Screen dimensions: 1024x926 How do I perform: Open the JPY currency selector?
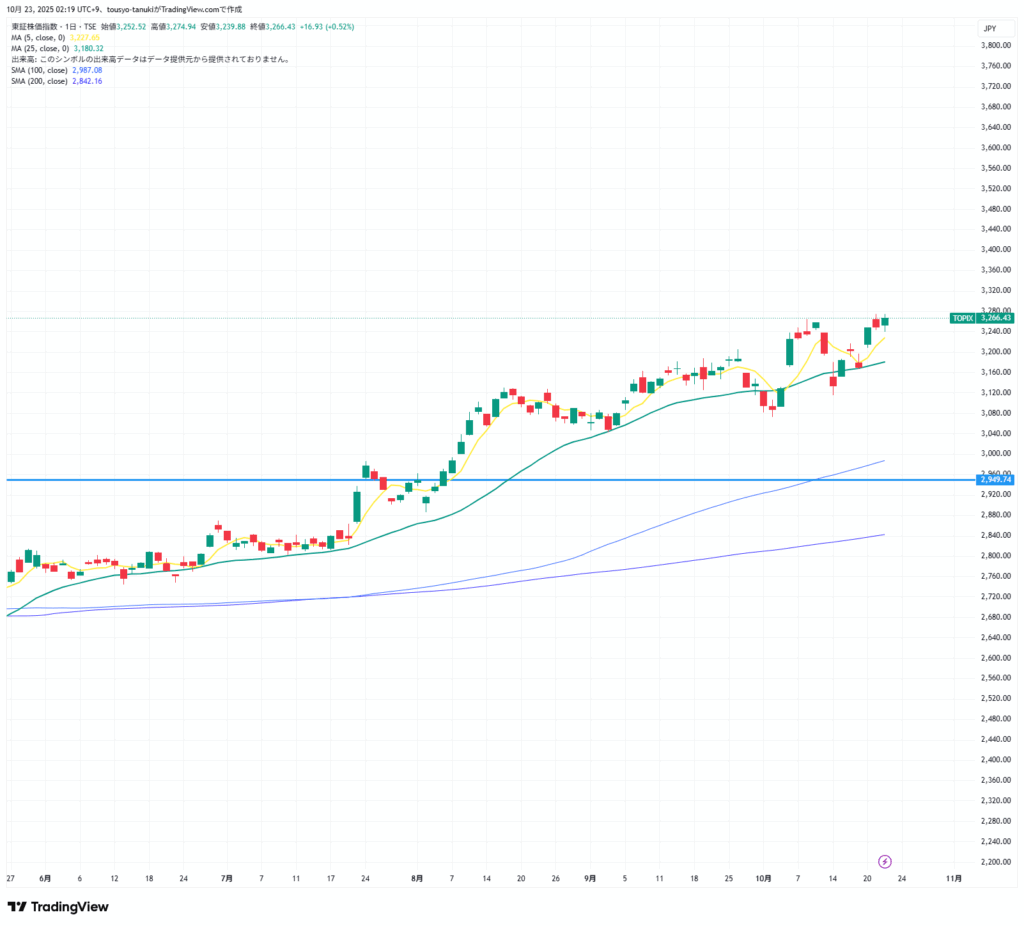[x=988, y=29]
